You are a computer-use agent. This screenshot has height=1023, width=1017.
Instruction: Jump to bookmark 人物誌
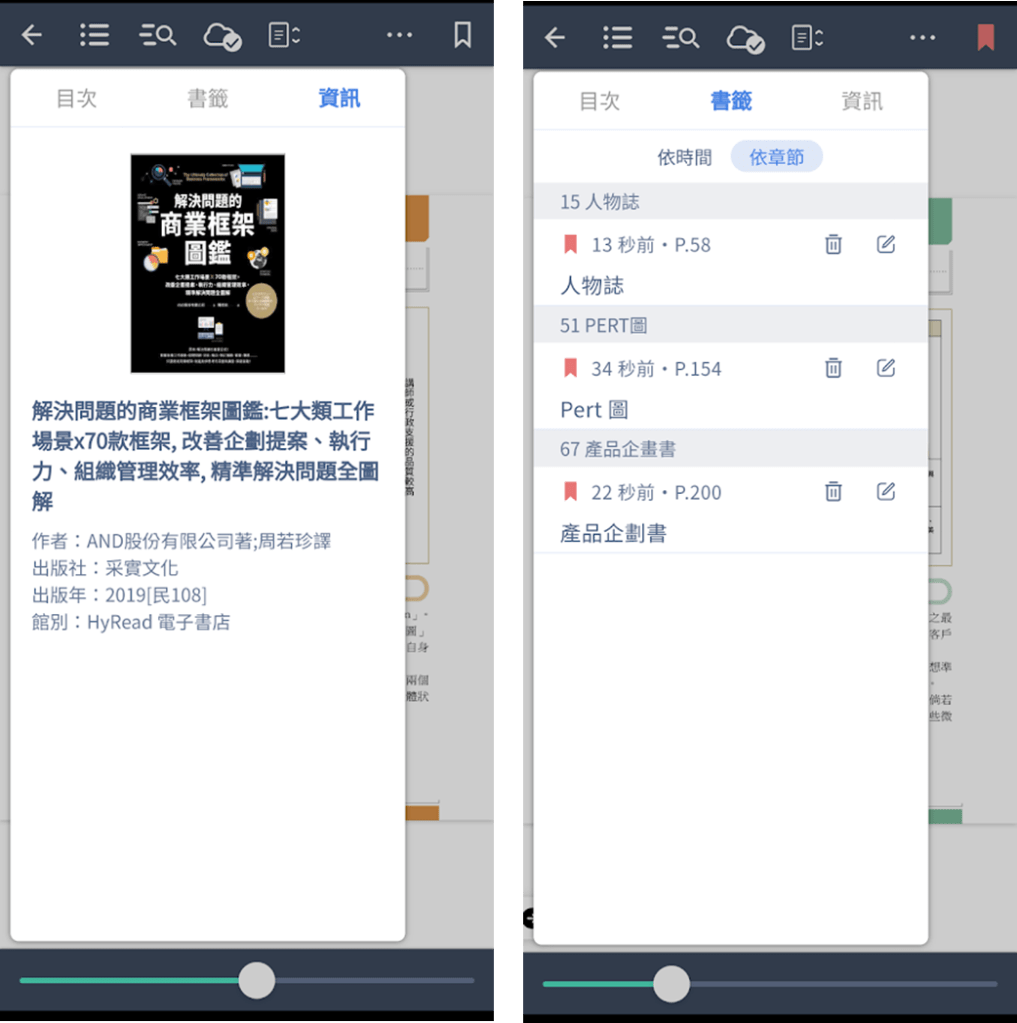592,286
